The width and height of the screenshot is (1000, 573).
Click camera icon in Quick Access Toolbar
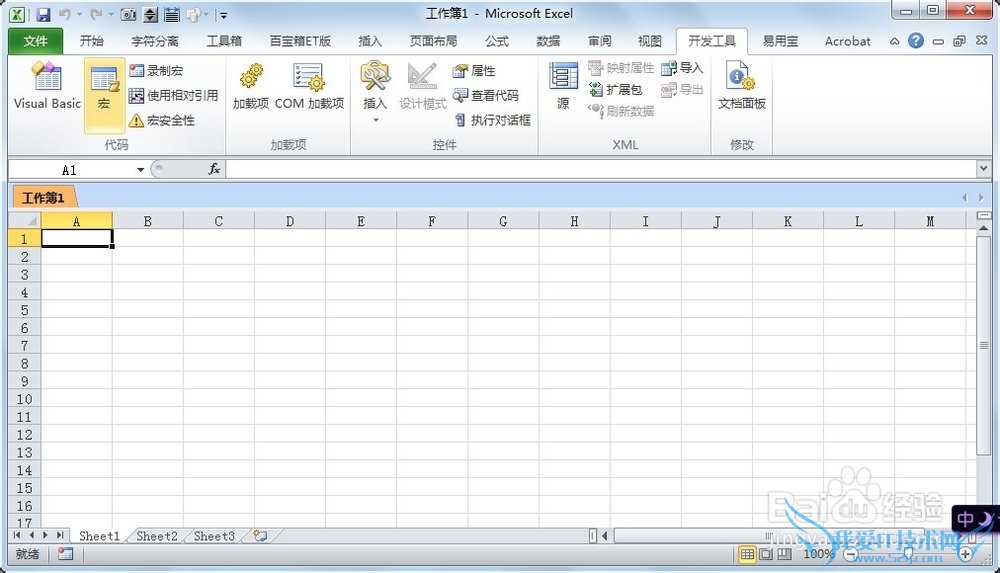click(x=128, y=14)
